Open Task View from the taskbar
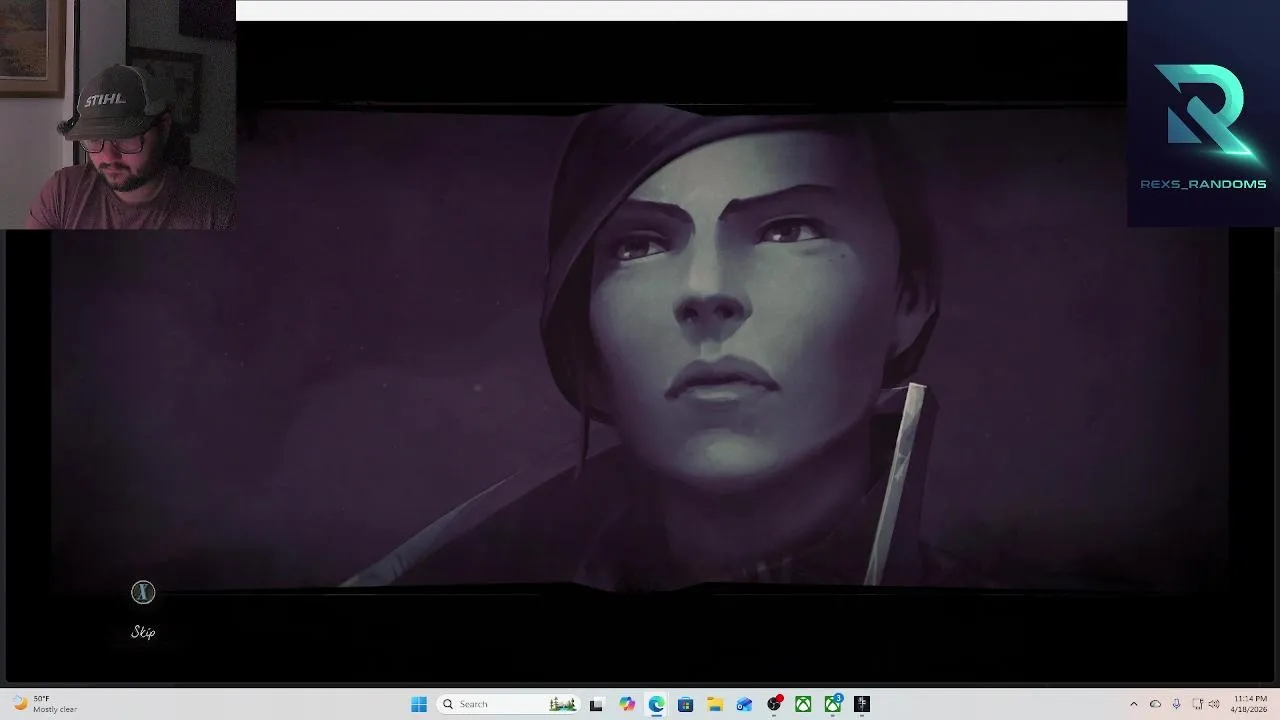Viewport: 1280px width, 720px height. 596,704
